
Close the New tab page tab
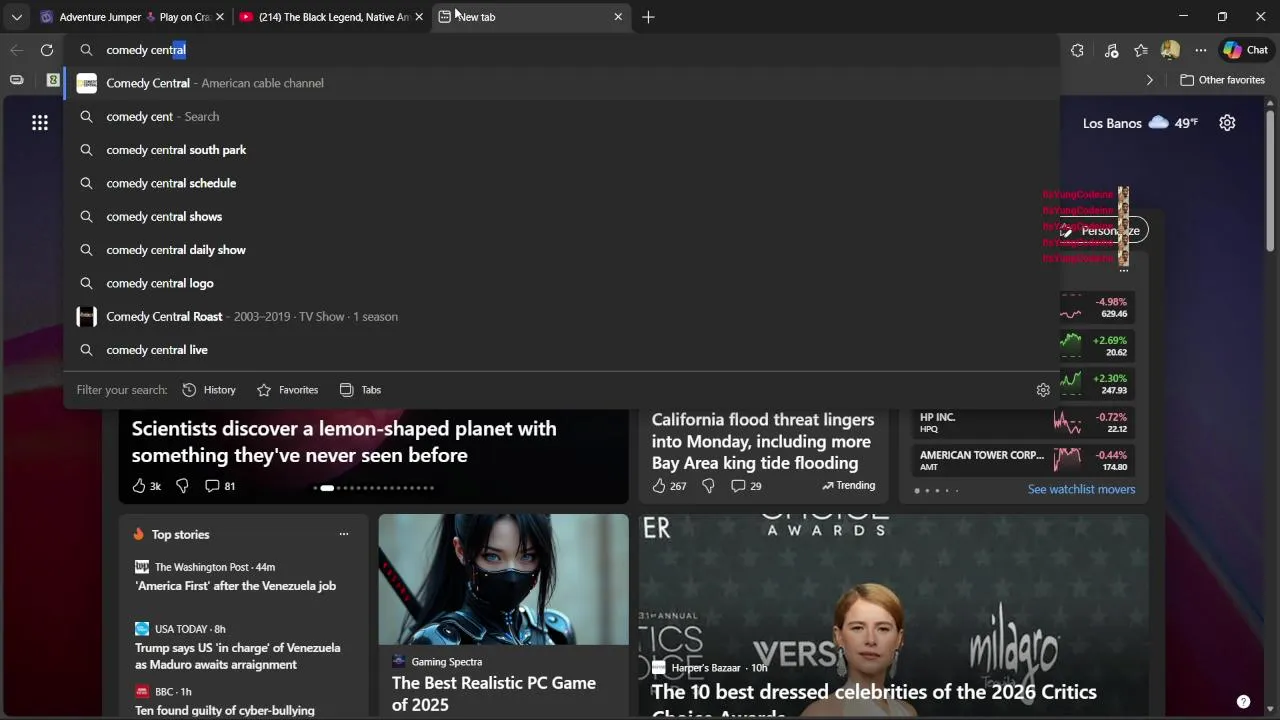[618, 17]
